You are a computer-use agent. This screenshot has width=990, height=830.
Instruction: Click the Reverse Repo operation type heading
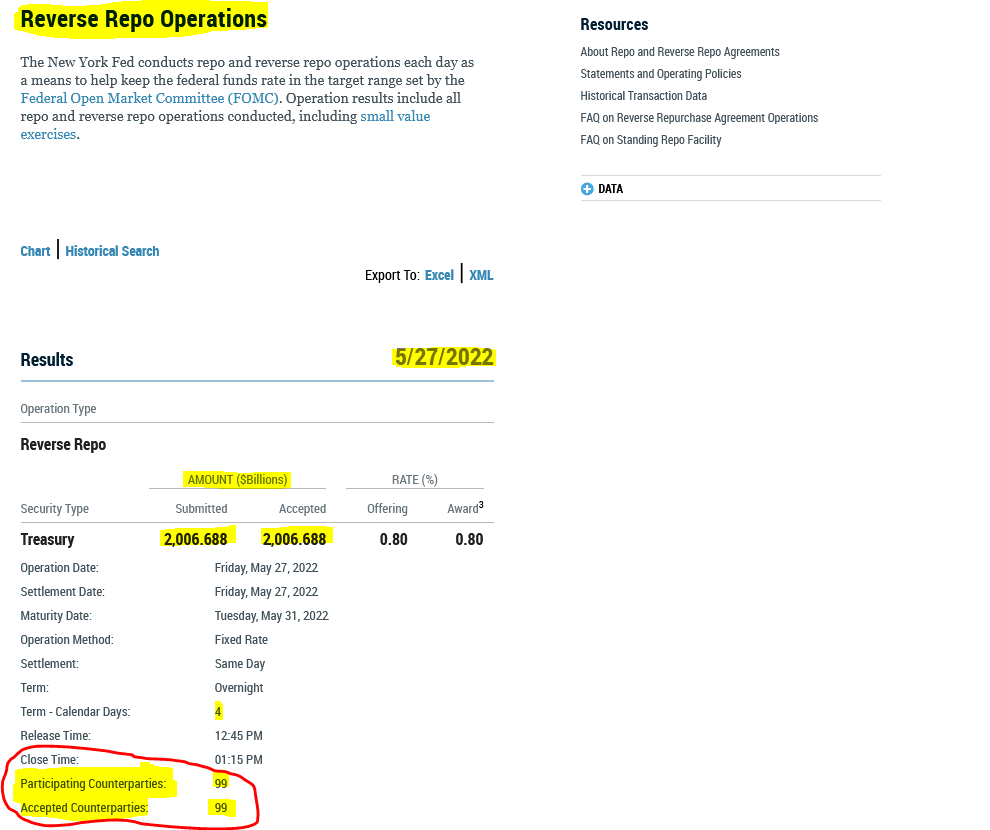[63, 445]
